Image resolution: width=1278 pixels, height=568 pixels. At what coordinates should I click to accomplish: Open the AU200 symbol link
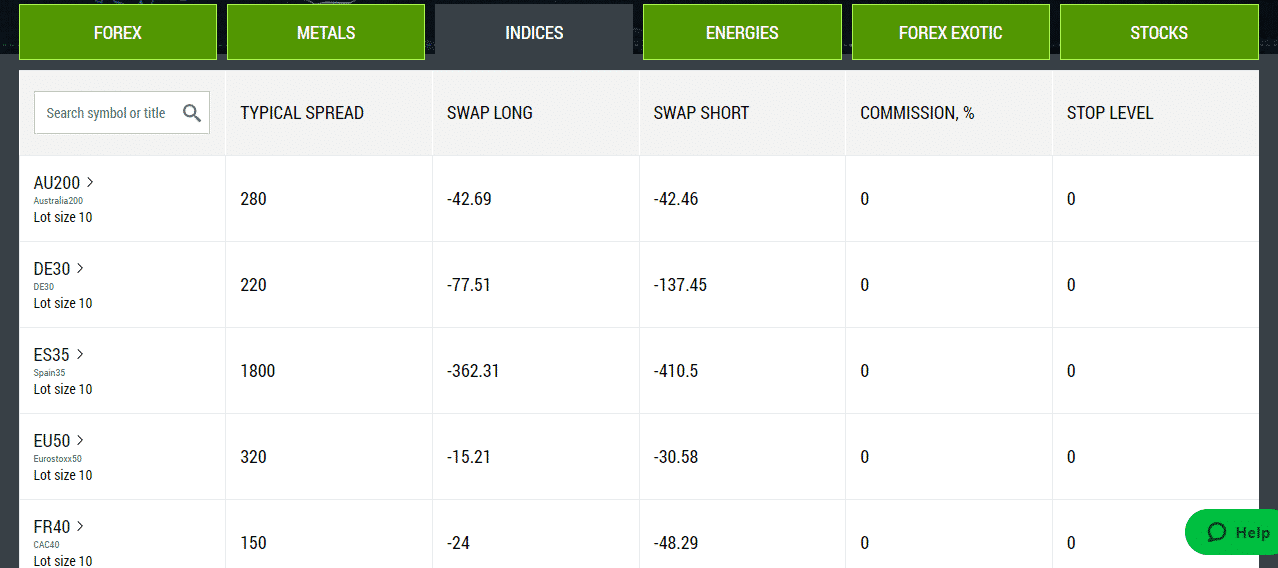[57, 182]
